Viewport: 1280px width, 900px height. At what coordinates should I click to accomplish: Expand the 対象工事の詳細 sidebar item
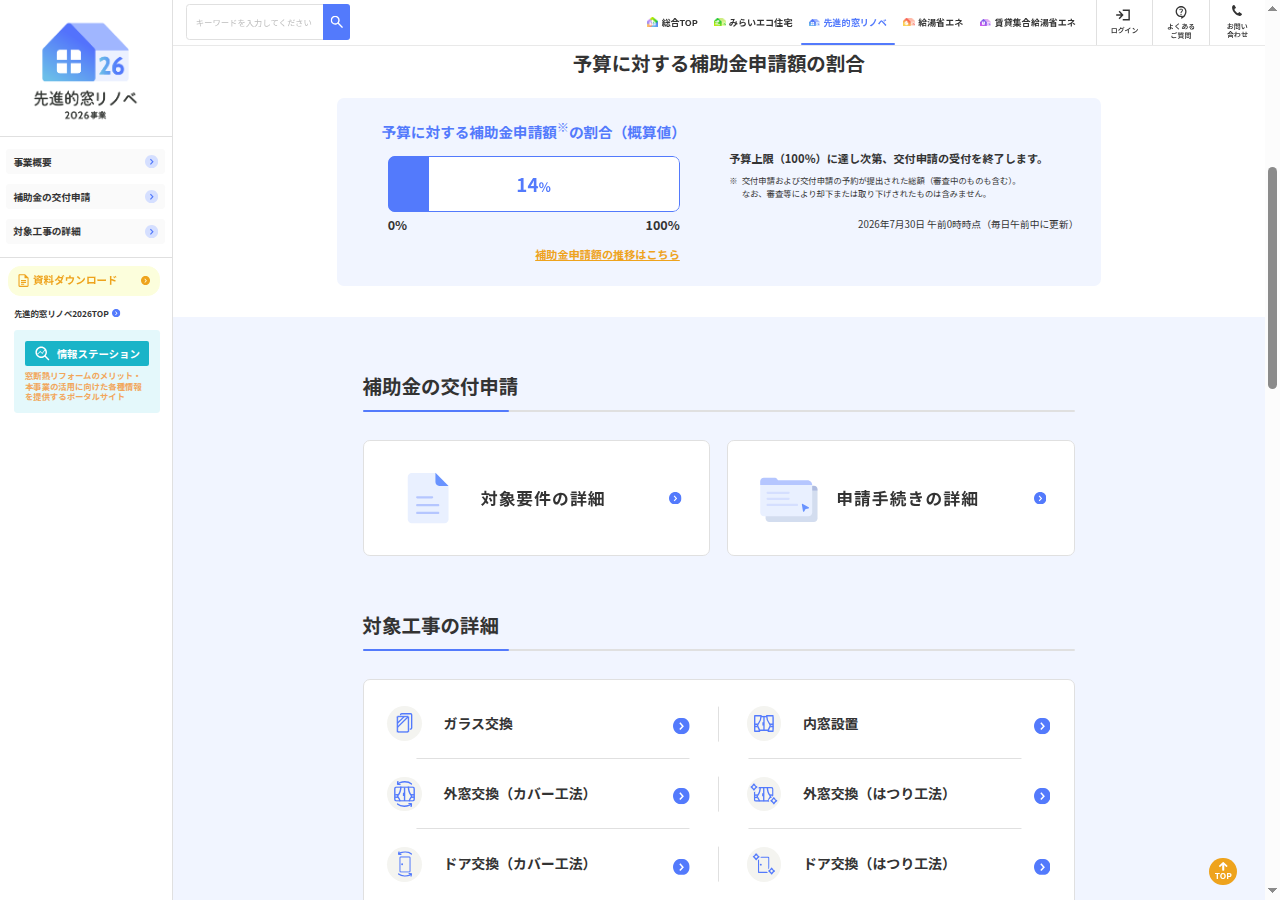coord(85,232)
